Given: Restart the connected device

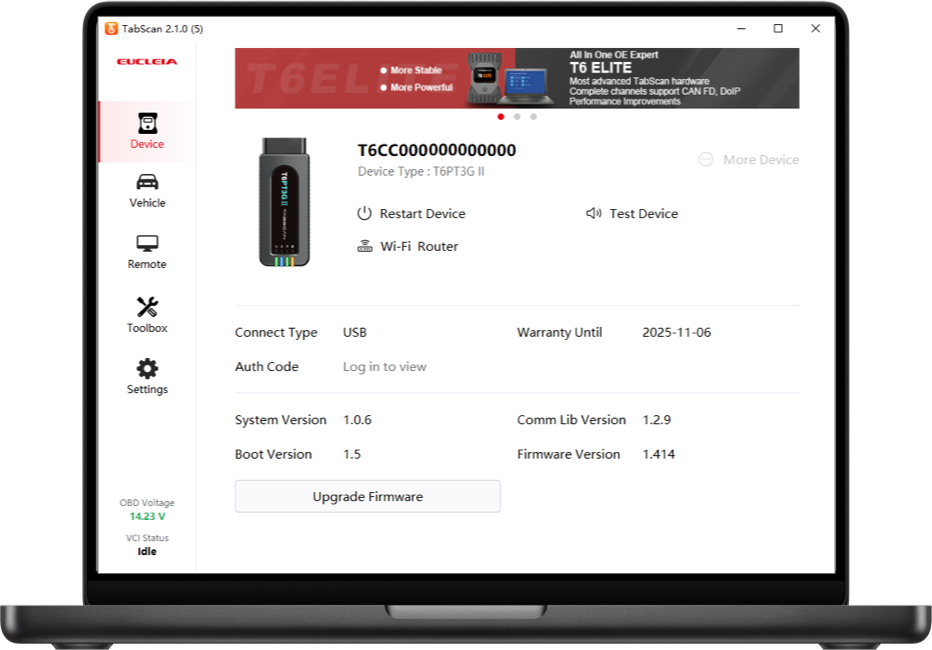Looking at the screenshot, I should click(411, 213).
